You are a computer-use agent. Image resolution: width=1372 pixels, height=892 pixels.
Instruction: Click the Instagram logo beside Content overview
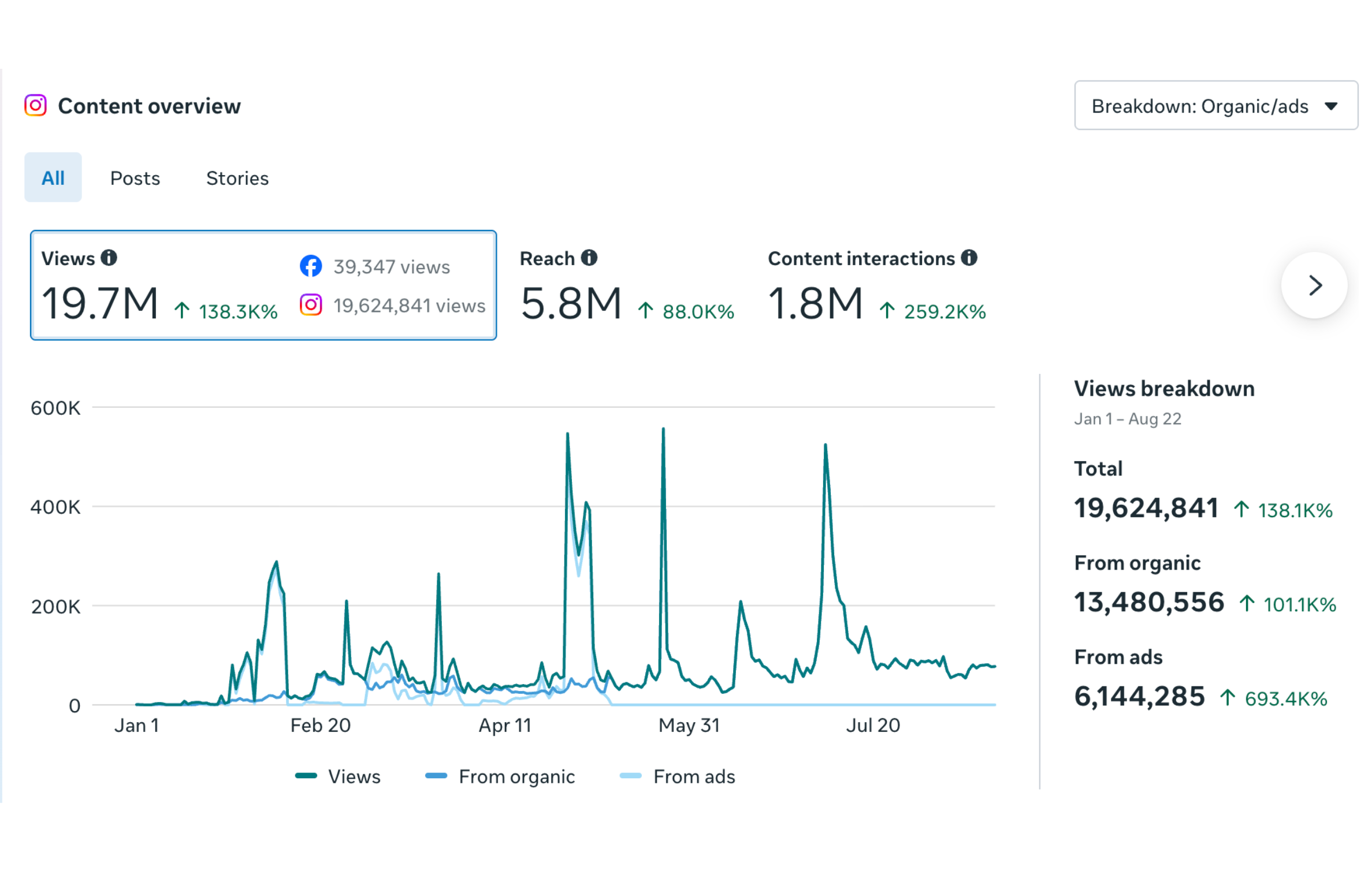pyautogui.click(x=35, y=106)
